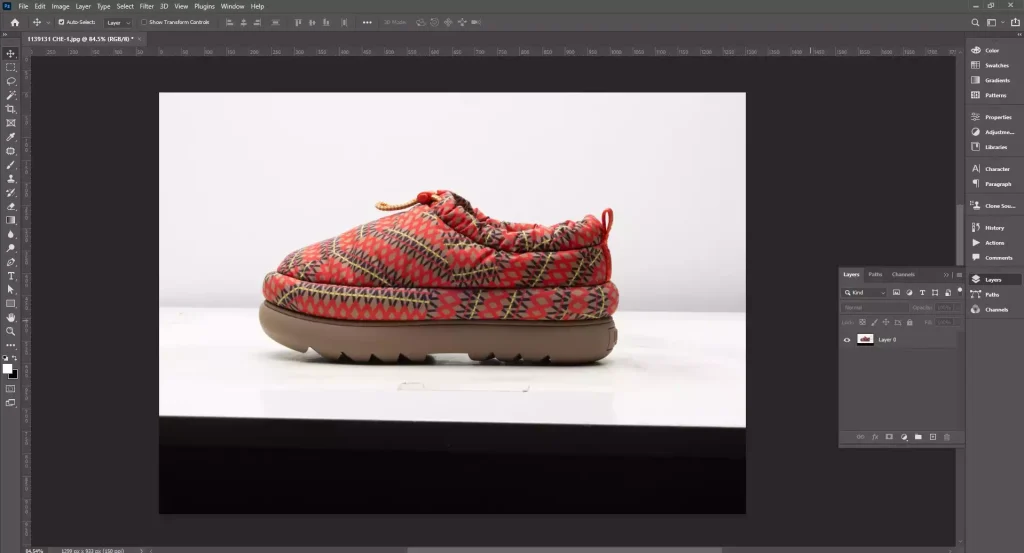The width and height of the screenshot is (1024, 553).
Task: Select the Hand tool
Action: pos(11,317)
